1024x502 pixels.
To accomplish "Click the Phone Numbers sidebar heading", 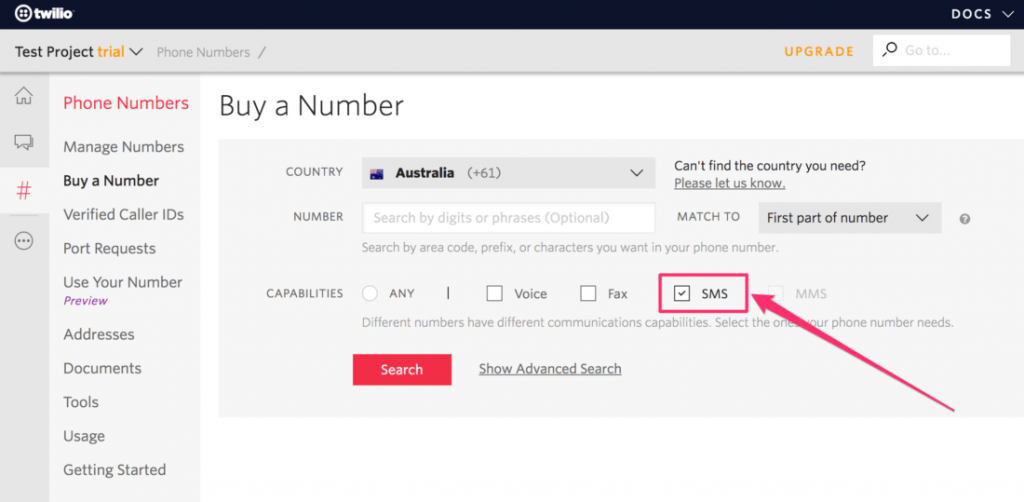I will pyautogui.click(x=126, y=103).
